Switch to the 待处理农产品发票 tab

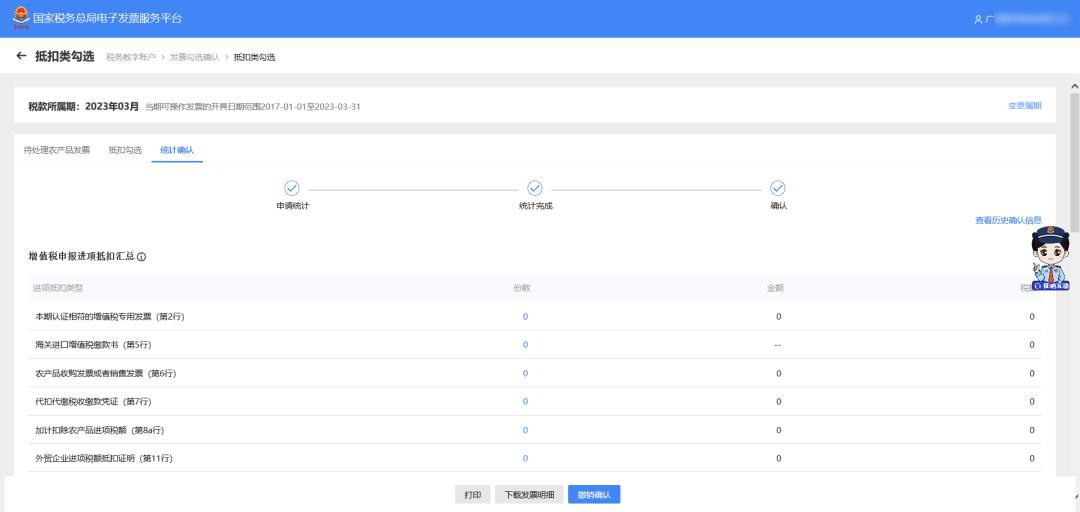tap(57, 150)
